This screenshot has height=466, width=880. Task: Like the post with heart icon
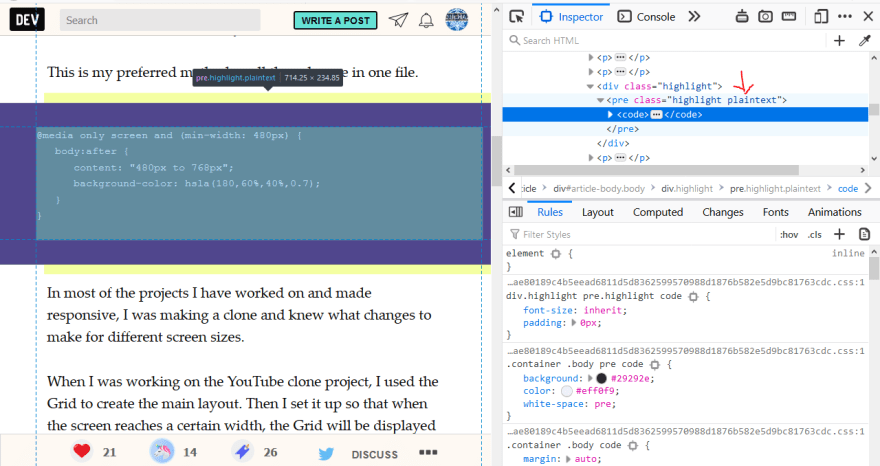(x=81, y=451)
